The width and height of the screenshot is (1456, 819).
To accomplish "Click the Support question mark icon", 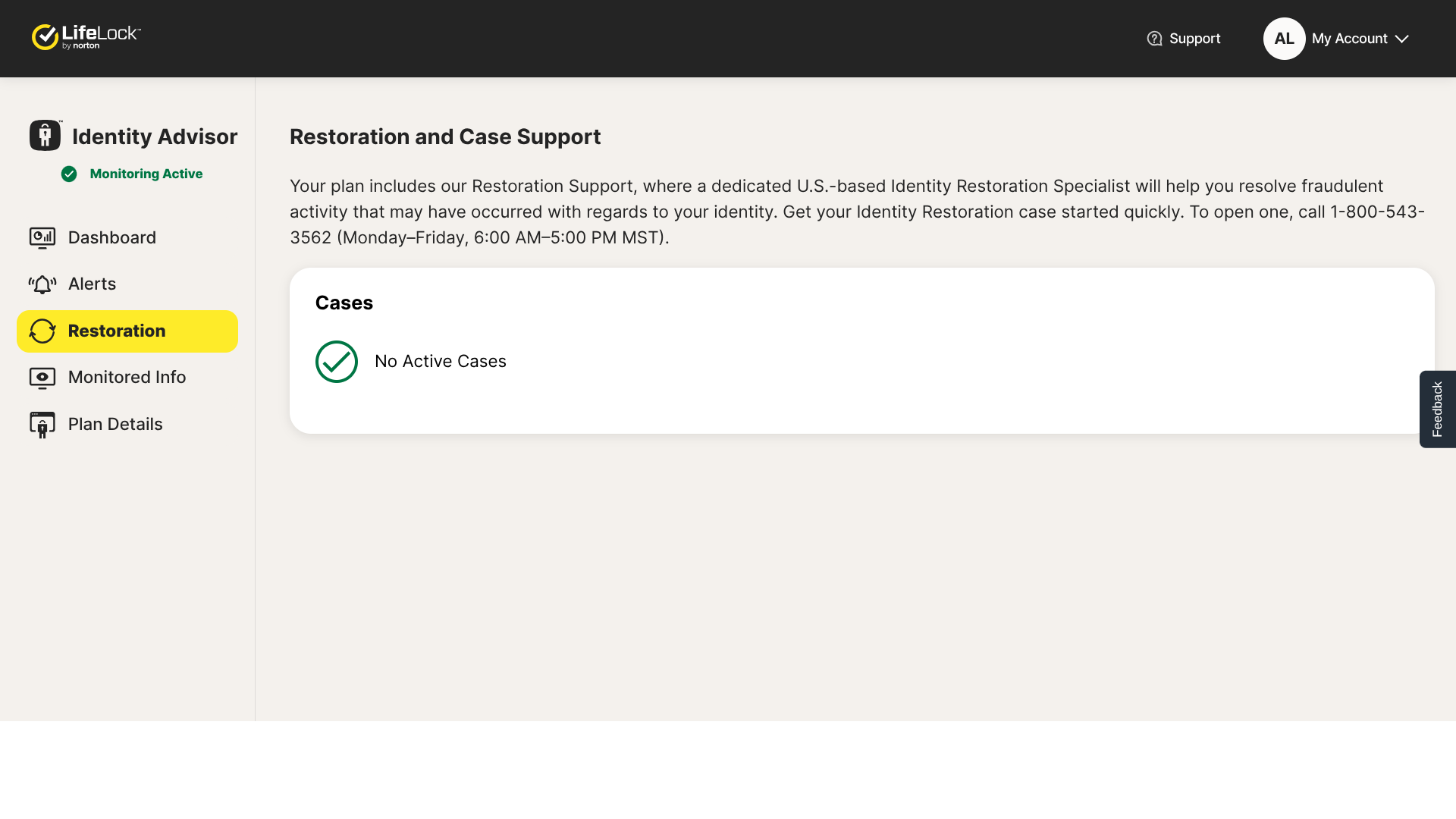I will [x=1154, y=39].
